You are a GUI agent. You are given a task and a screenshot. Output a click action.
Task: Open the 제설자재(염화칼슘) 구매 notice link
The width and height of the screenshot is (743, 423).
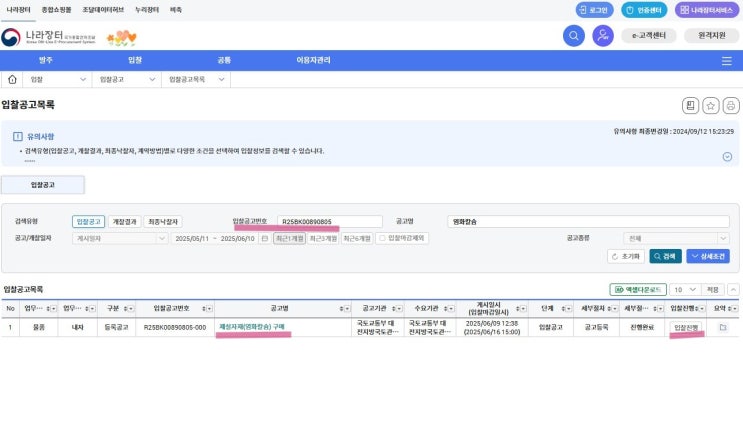point(252,328)
